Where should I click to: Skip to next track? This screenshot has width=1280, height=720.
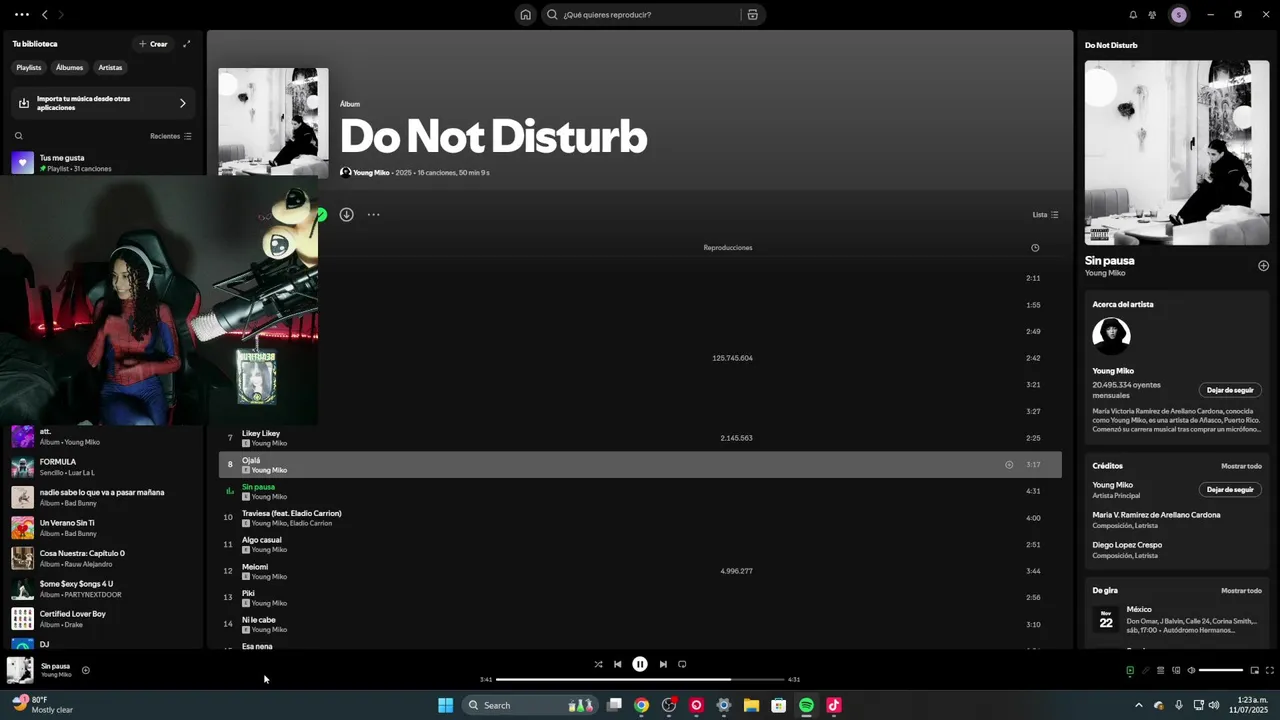click(662, 664)
